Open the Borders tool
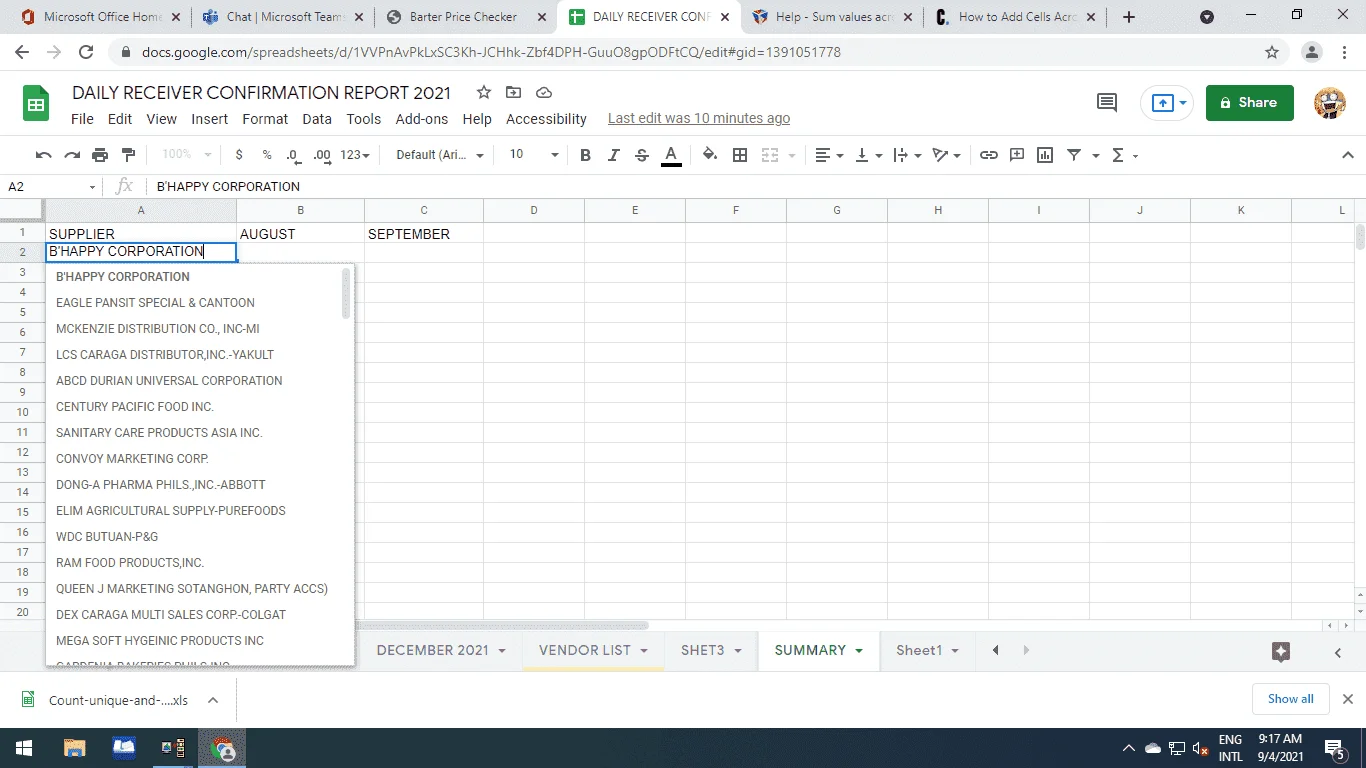The image size is (1366, 768). point(740,155)
